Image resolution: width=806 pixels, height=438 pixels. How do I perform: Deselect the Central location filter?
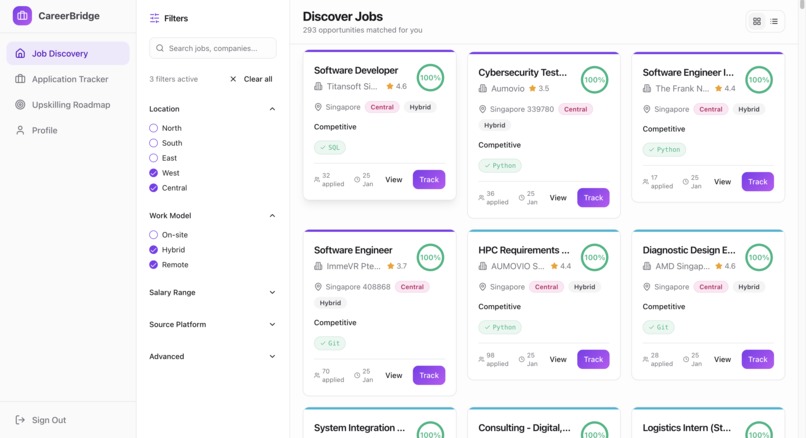pyautogui.click(x=153, y=188)
